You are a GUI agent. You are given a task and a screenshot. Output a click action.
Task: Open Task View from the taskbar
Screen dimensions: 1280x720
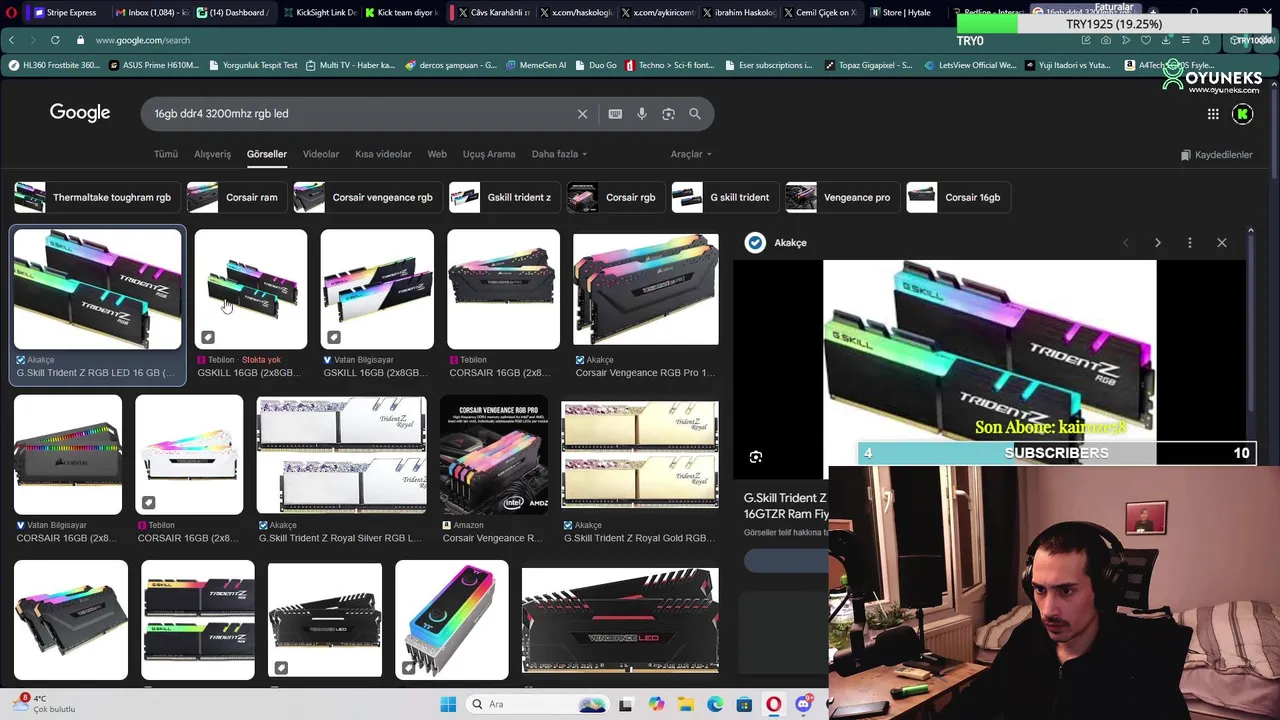point(626,704)
